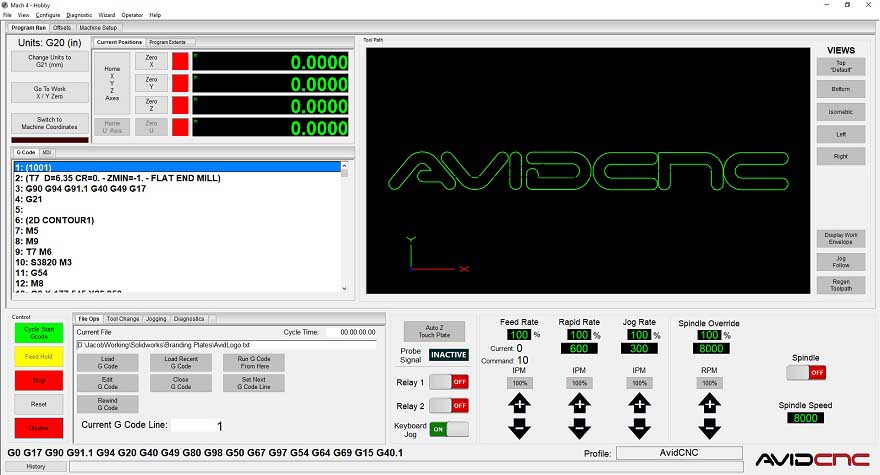This screenshot has height=475, width=880.
Task: Decrease Jog Rate with the down arrow
Action: (x=639, y=428)
